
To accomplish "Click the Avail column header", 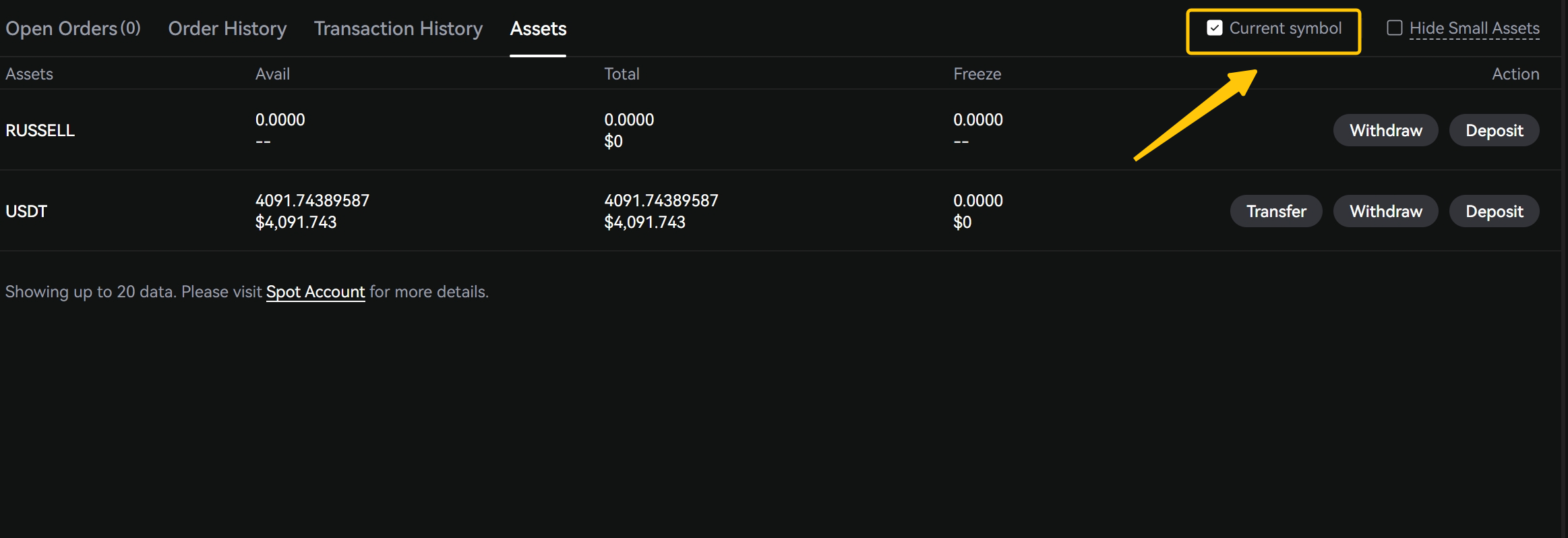I will click(x=272, y=73).
